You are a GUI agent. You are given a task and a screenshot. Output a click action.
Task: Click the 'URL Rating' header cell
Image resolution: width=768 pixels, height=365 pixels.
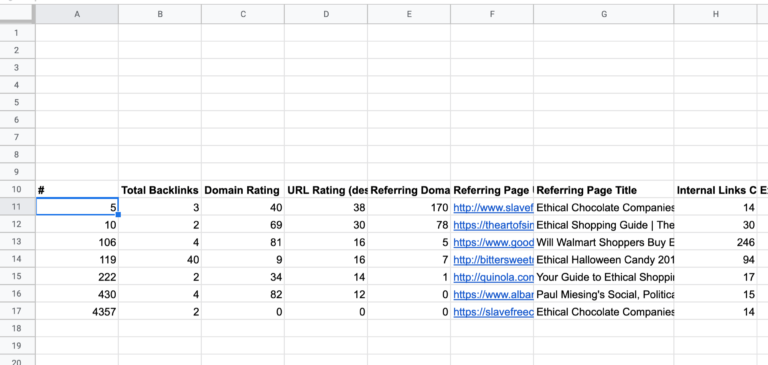tap(326, 190)
